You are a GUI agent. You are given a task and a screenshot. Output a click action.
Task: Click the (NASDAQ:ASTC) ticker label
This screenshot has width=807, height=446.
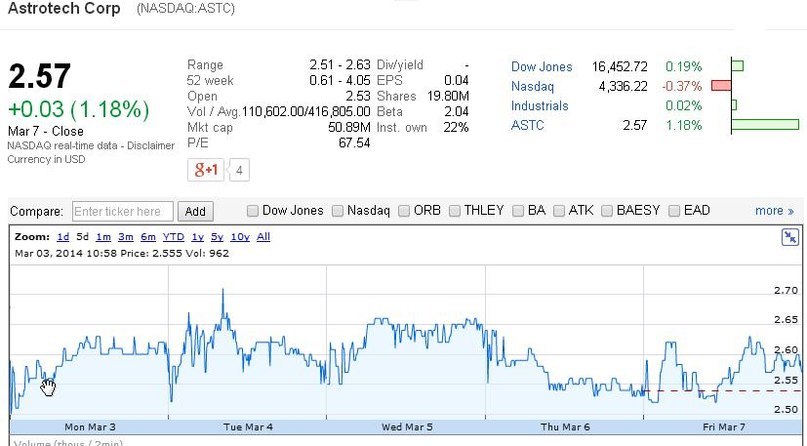tap(185, 9)
